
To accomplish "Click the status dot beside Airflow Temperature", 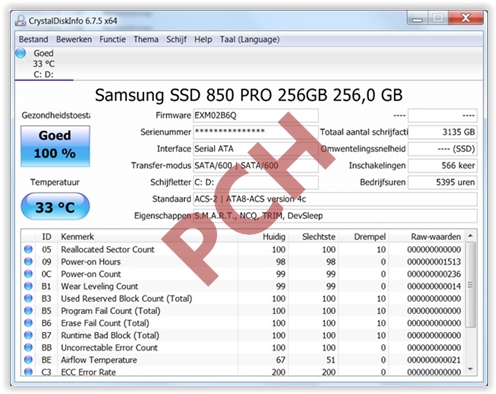I will click(28, 360).
